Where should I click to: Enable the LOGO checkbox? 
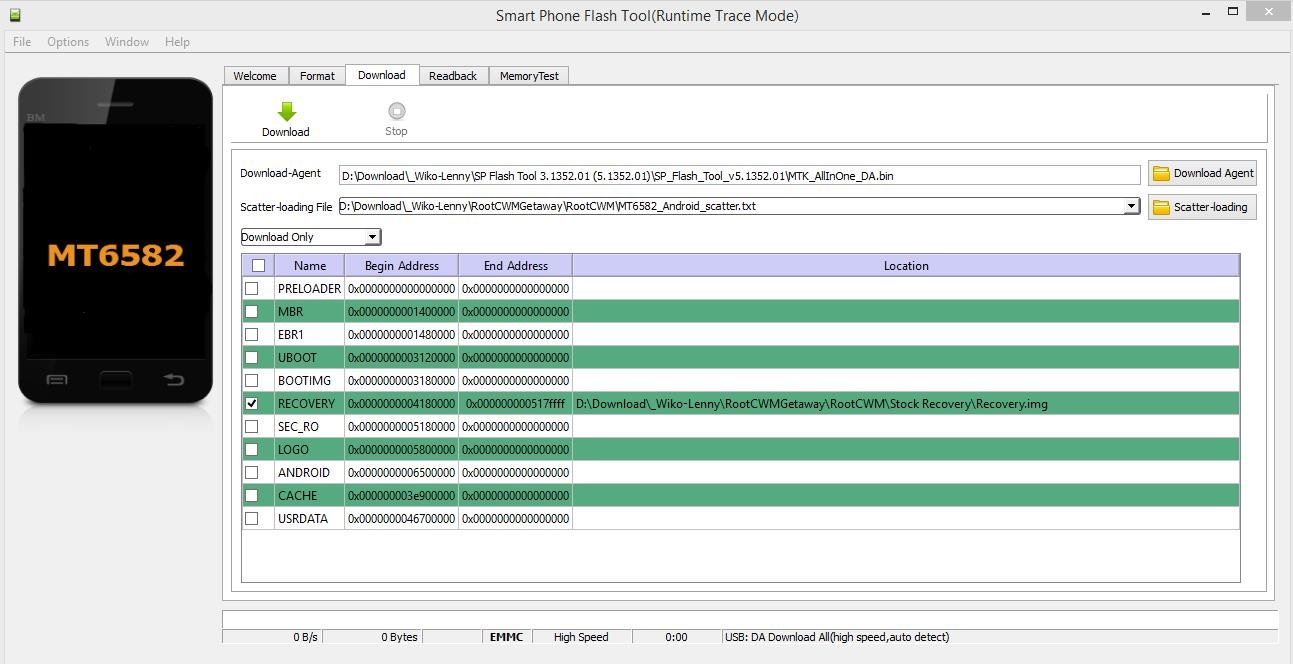(252, 449)
